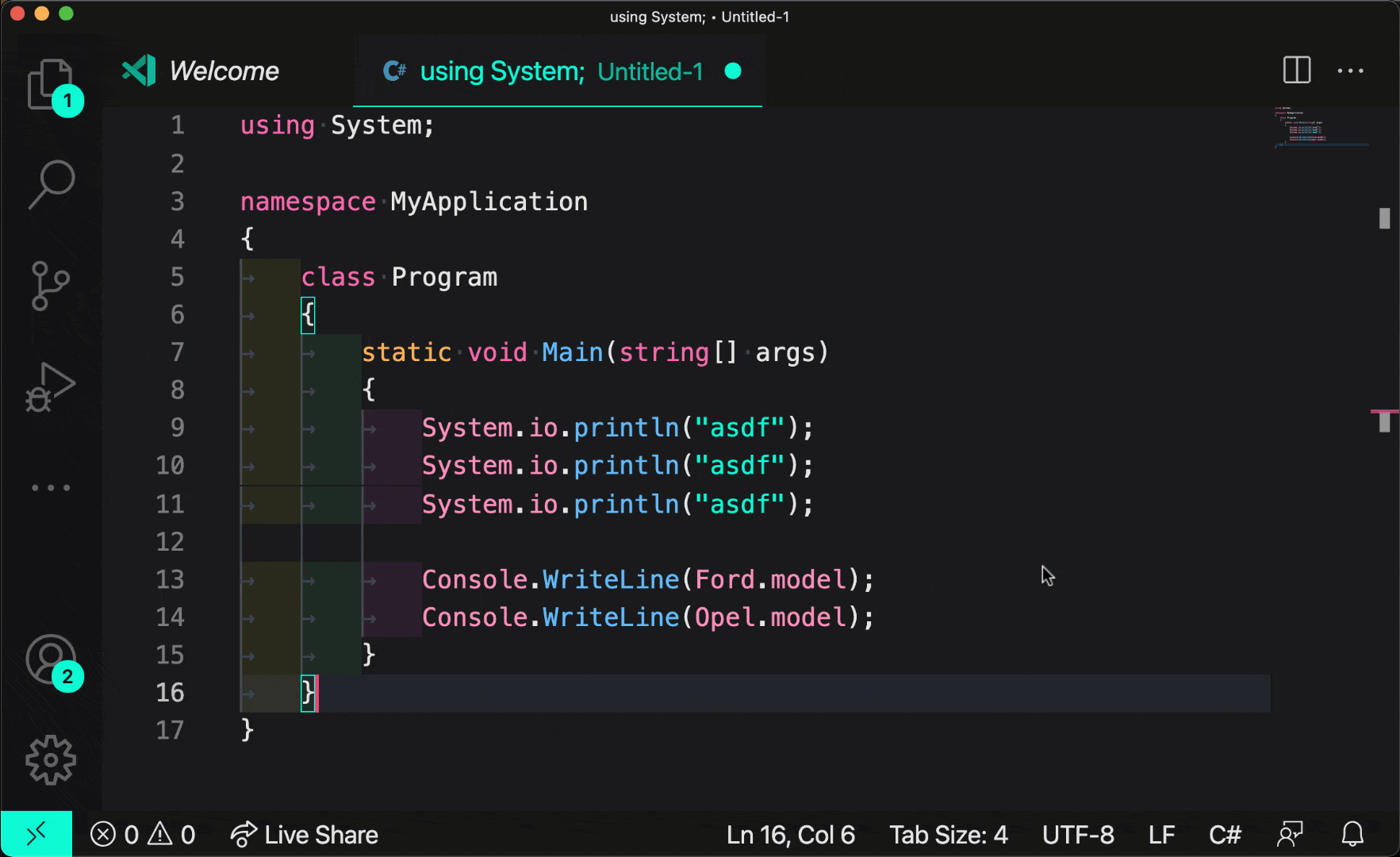Click the feedback icon in the status bar
This screenshot has width=1400, height=857.
click(1290, 834)
